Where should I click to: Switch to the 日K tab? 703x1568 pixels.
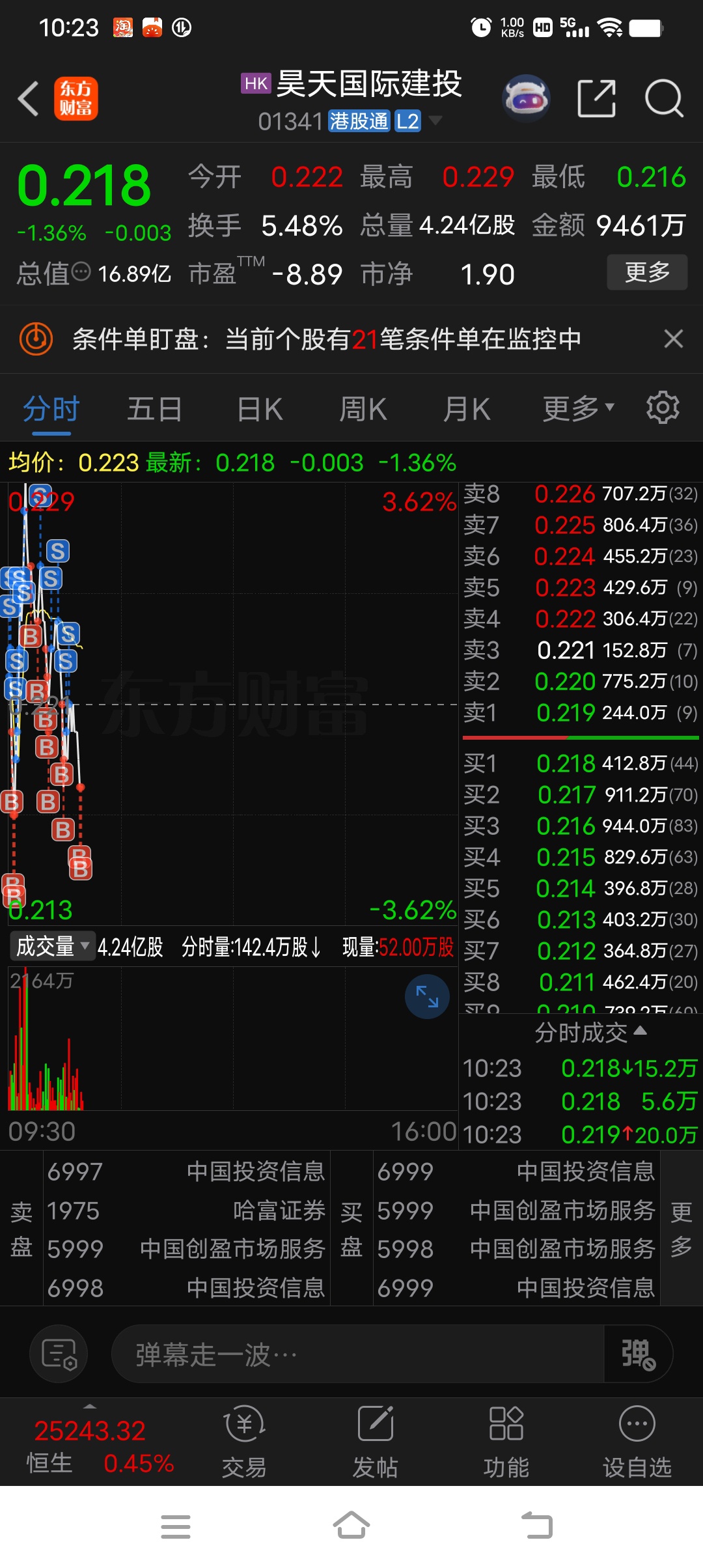[x=260, y=409]
